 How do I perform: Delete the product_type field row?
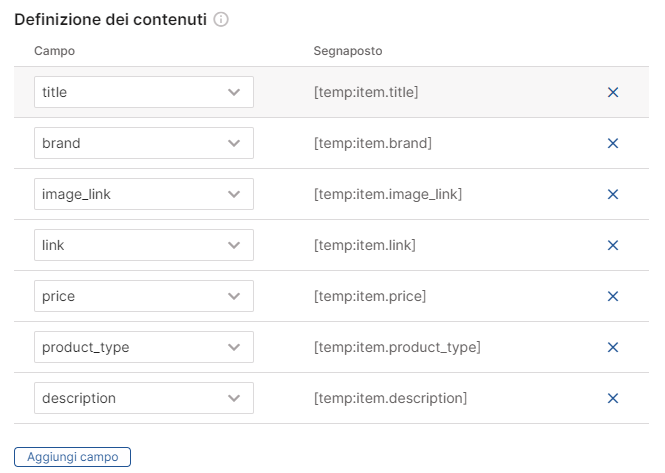coord(613,347)
